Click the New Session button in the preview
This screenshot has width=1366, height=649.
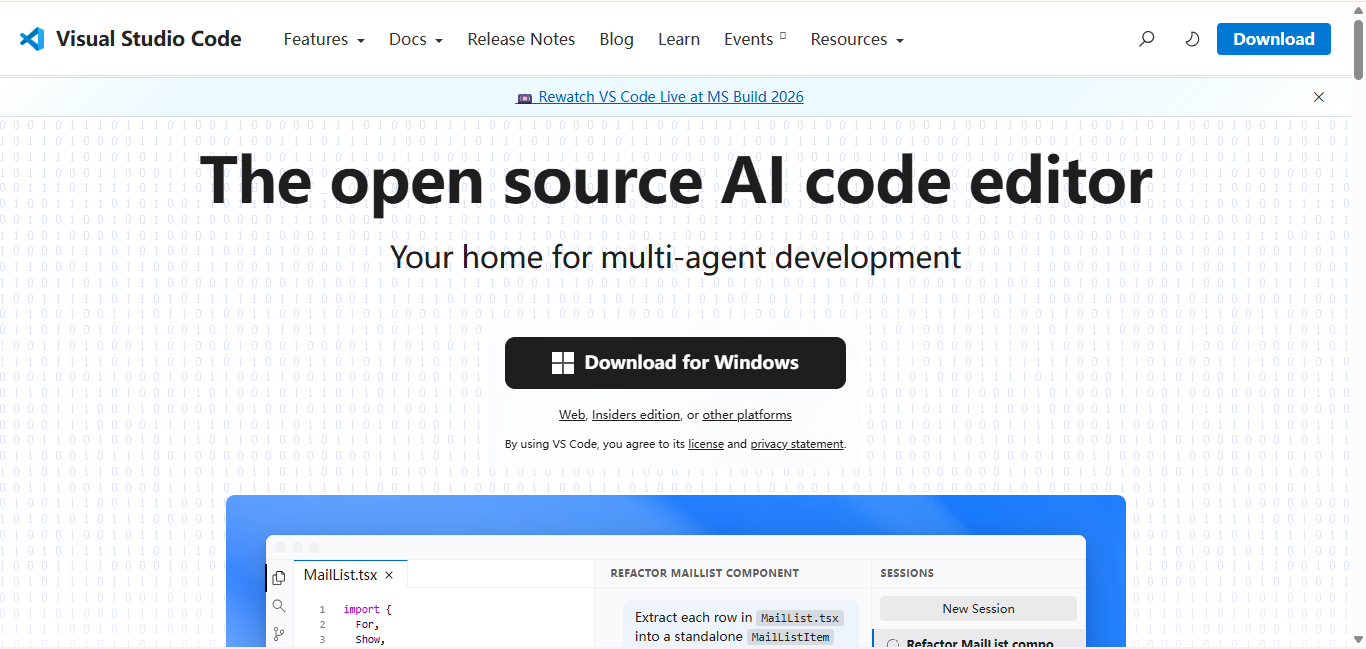pos(978,608)
